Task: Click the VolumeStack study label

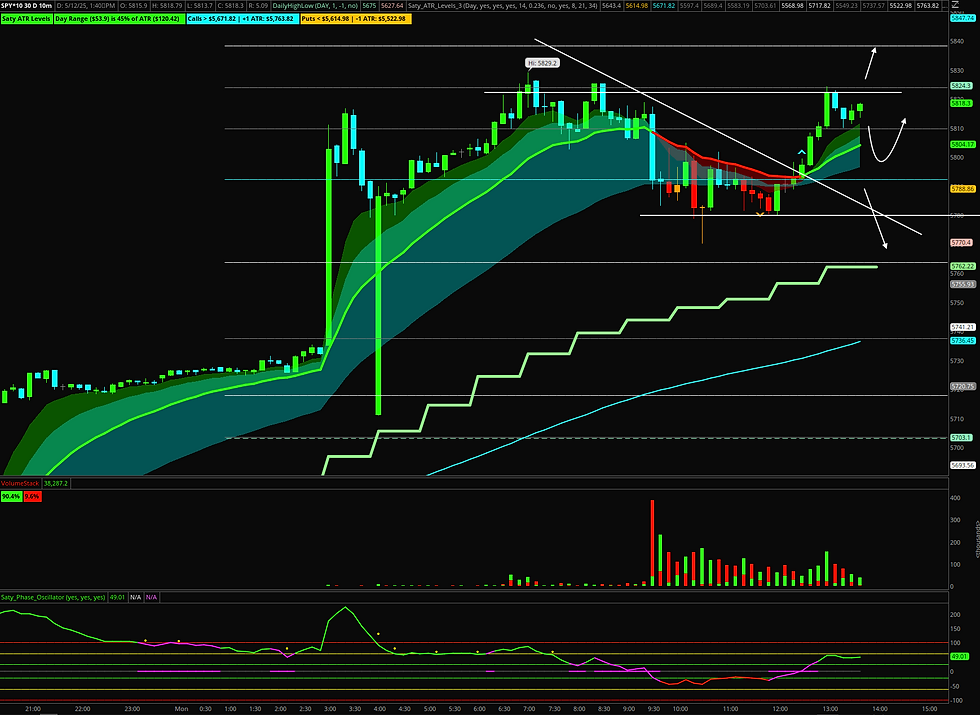Action: click(x=20, y=483)
